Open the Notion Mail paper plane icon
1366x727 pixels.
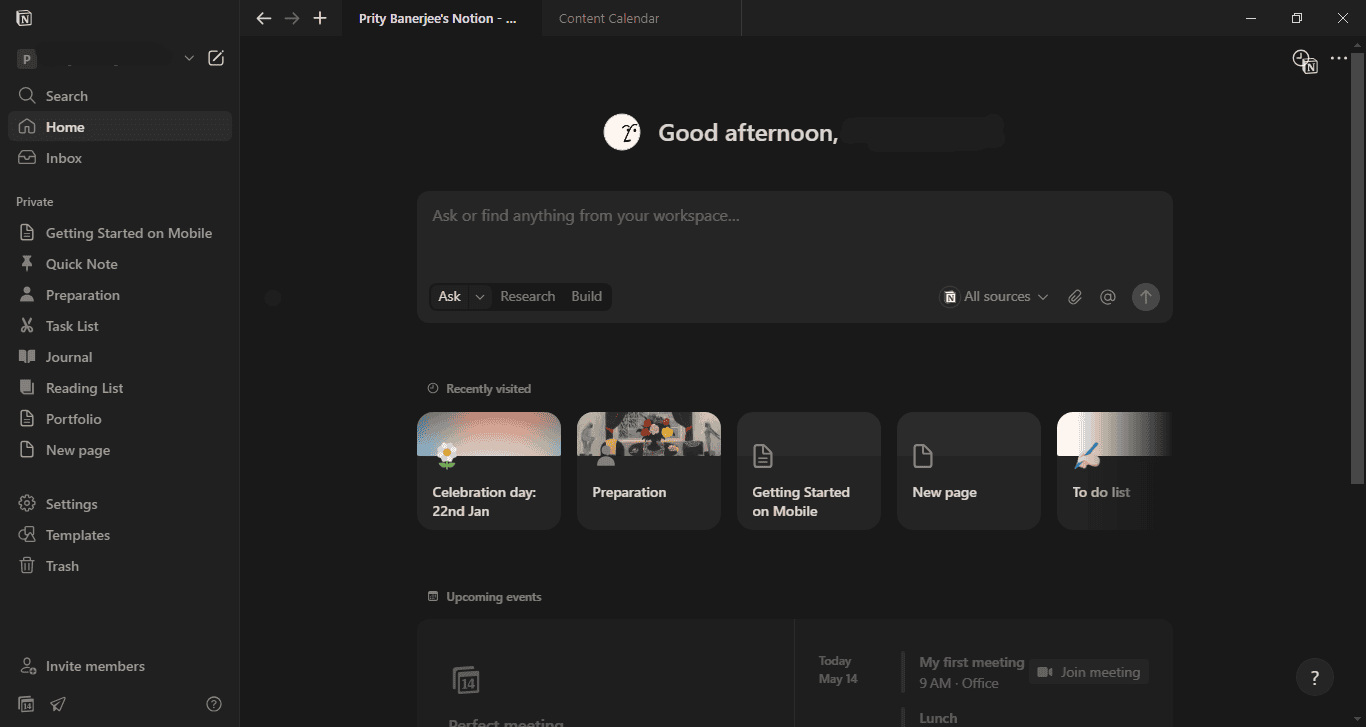tap(58, 704)
